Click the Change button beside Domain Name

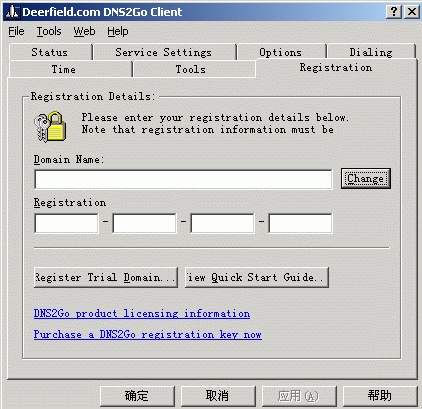coord(366,179)
